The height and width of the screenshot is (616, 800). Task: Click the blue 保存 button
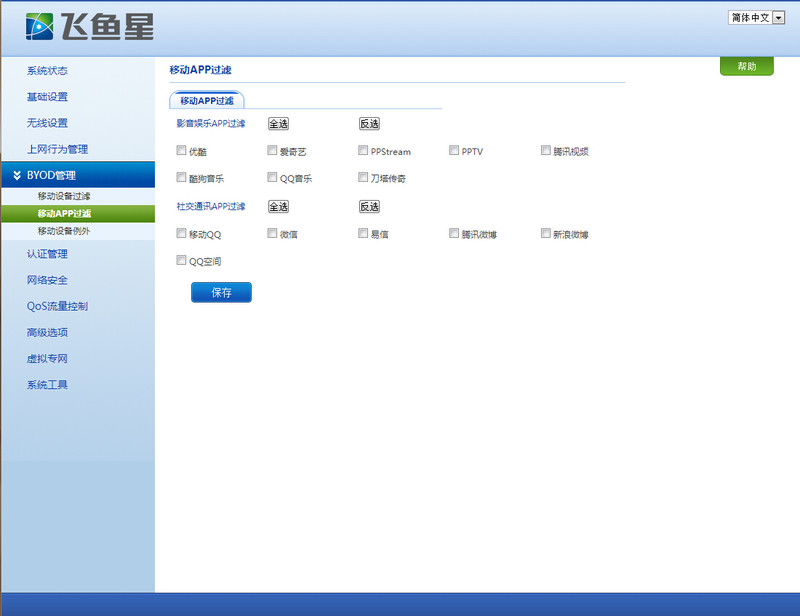pyautogui.click(x=221, y=292)
